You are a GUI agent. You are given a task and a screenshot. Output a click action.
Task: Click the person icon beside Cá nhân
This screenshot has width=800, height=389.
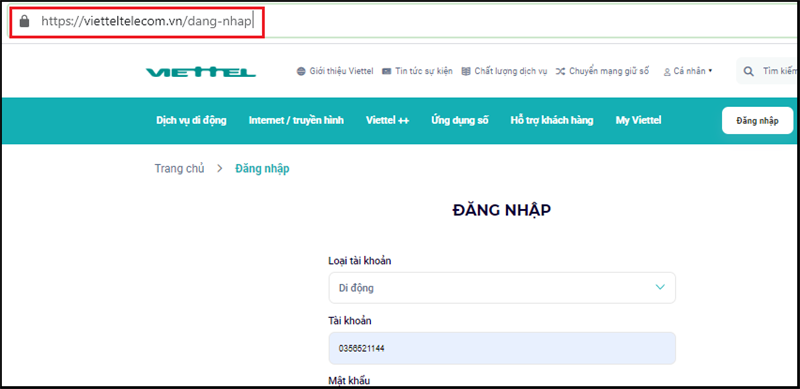(667, 72)
